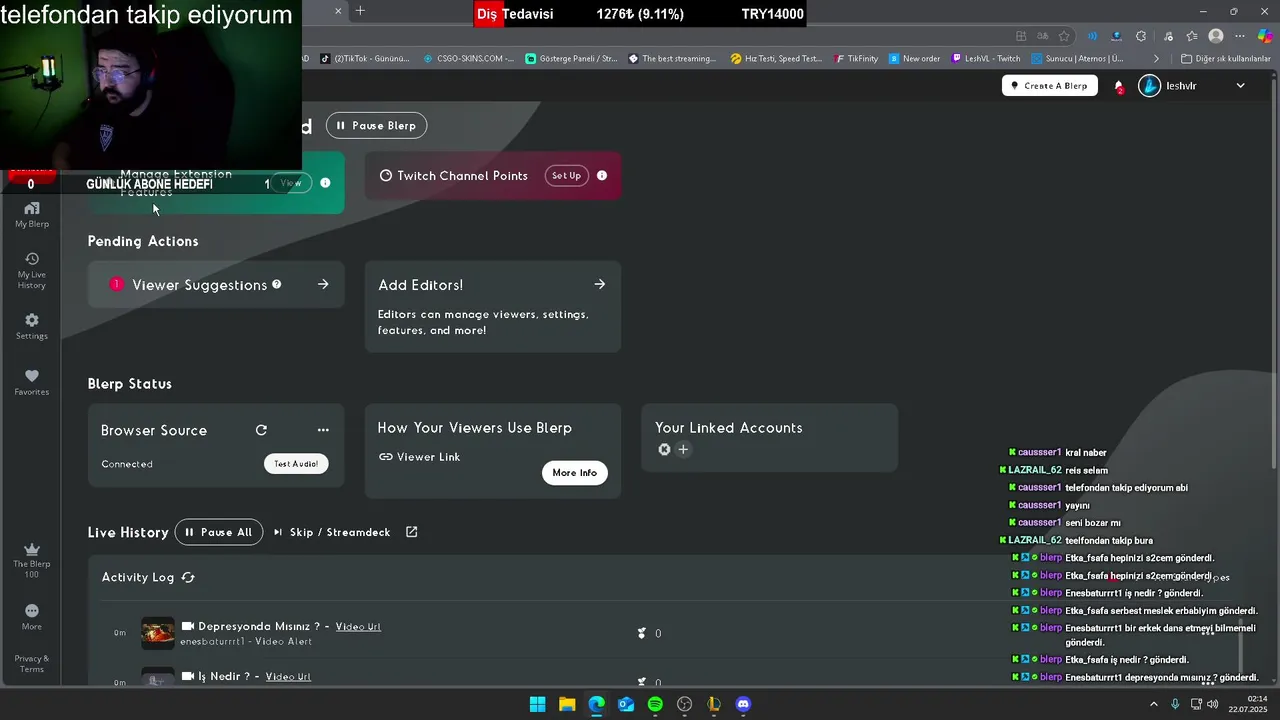The width and height of the screenshot is (1280, 720).
Task: Open The best streaming bookmark
Action: (x=673, y=59)
